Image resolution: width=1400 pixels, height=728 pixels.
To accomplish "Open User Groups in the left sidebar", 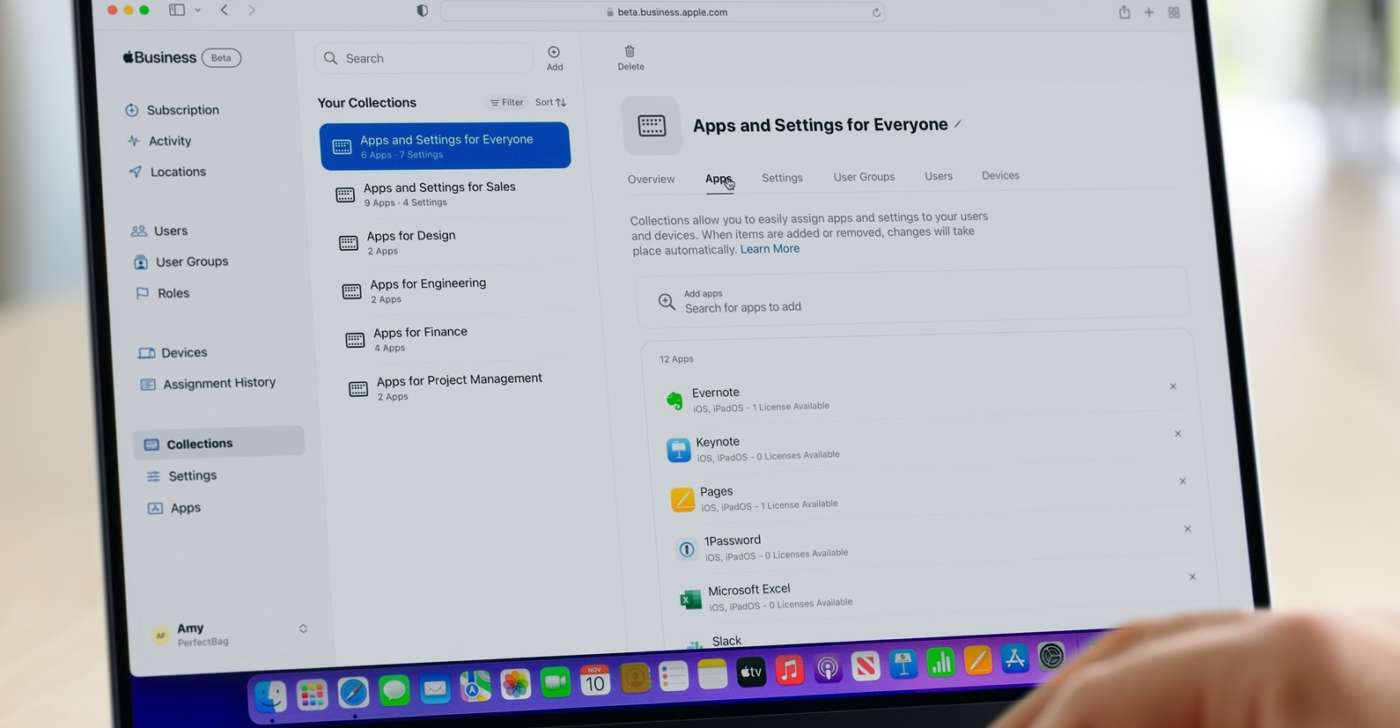I will point(181,262).
